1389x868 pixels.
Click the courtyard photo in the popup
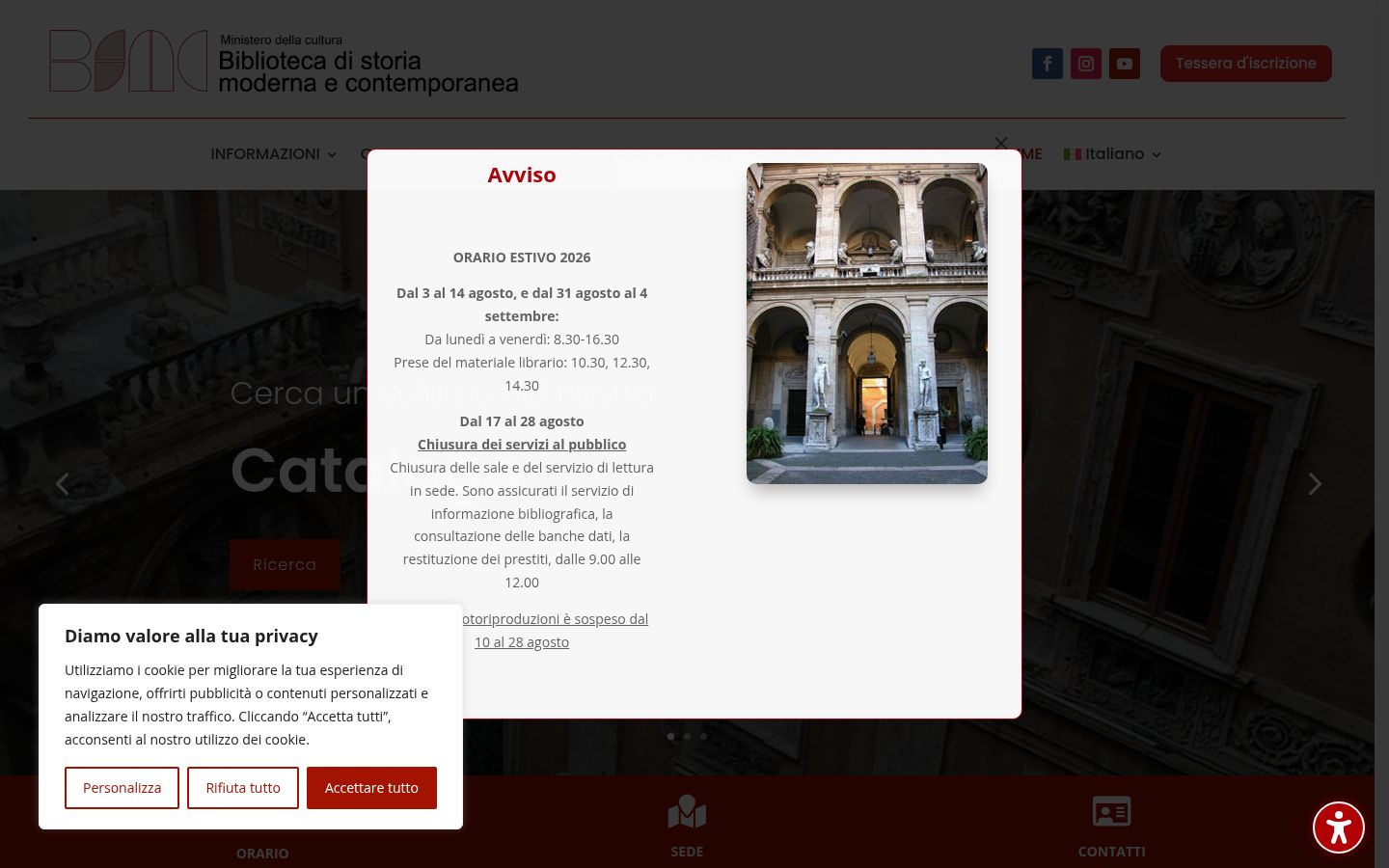(x=867, y=323)
